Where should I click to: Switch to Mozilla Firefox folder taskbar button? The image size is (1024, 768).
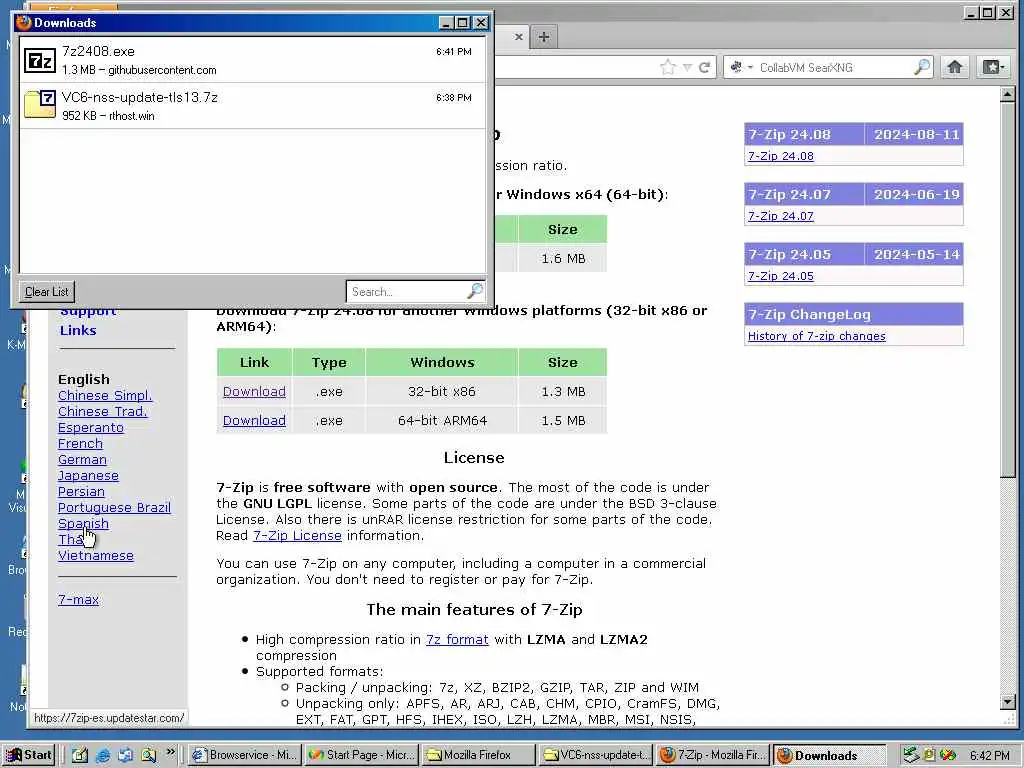pos(478,756)
